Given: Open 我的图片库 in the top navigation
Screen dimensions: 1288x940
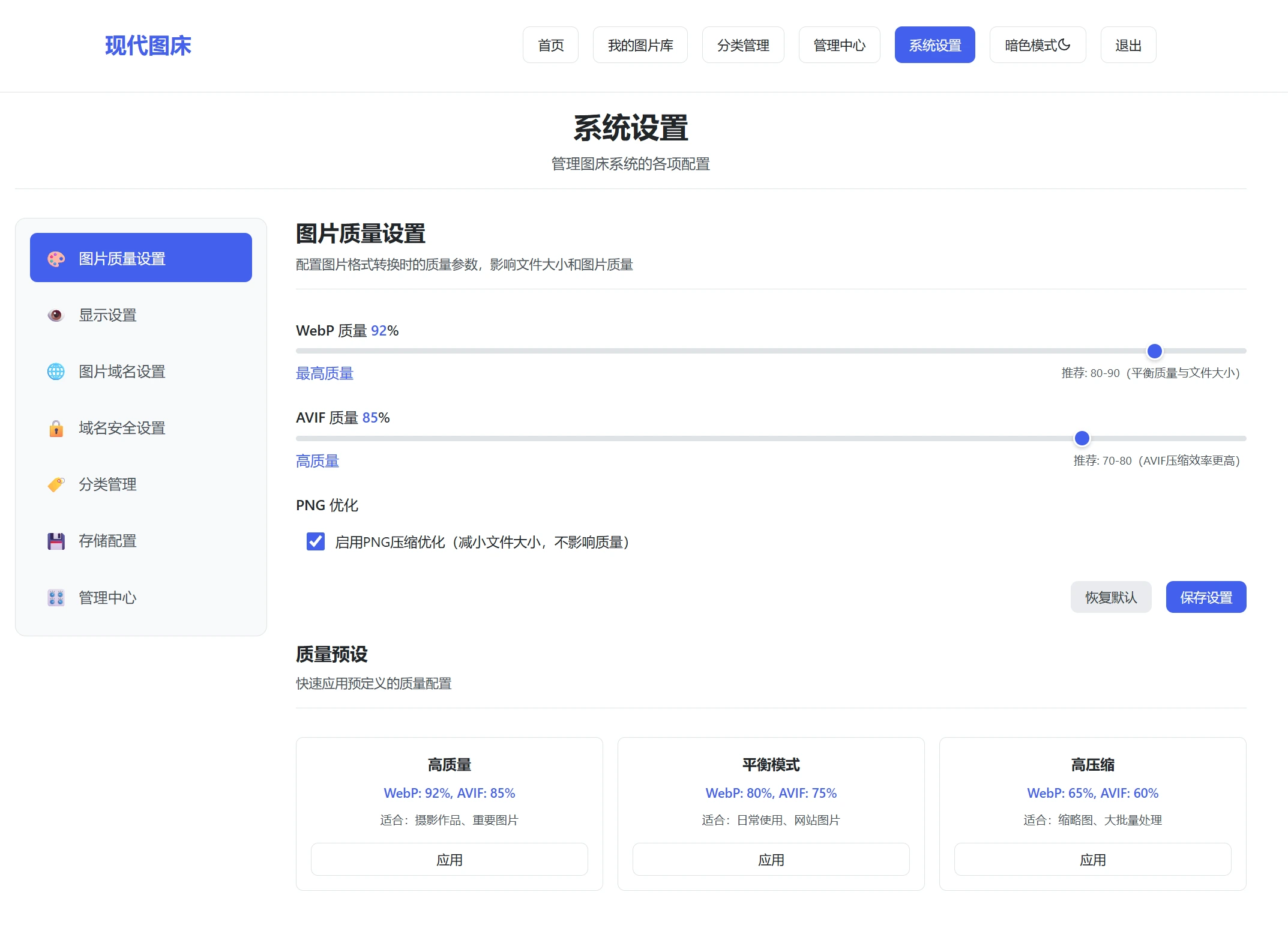Looking at the screenshot, I should [x=640, y=45].
